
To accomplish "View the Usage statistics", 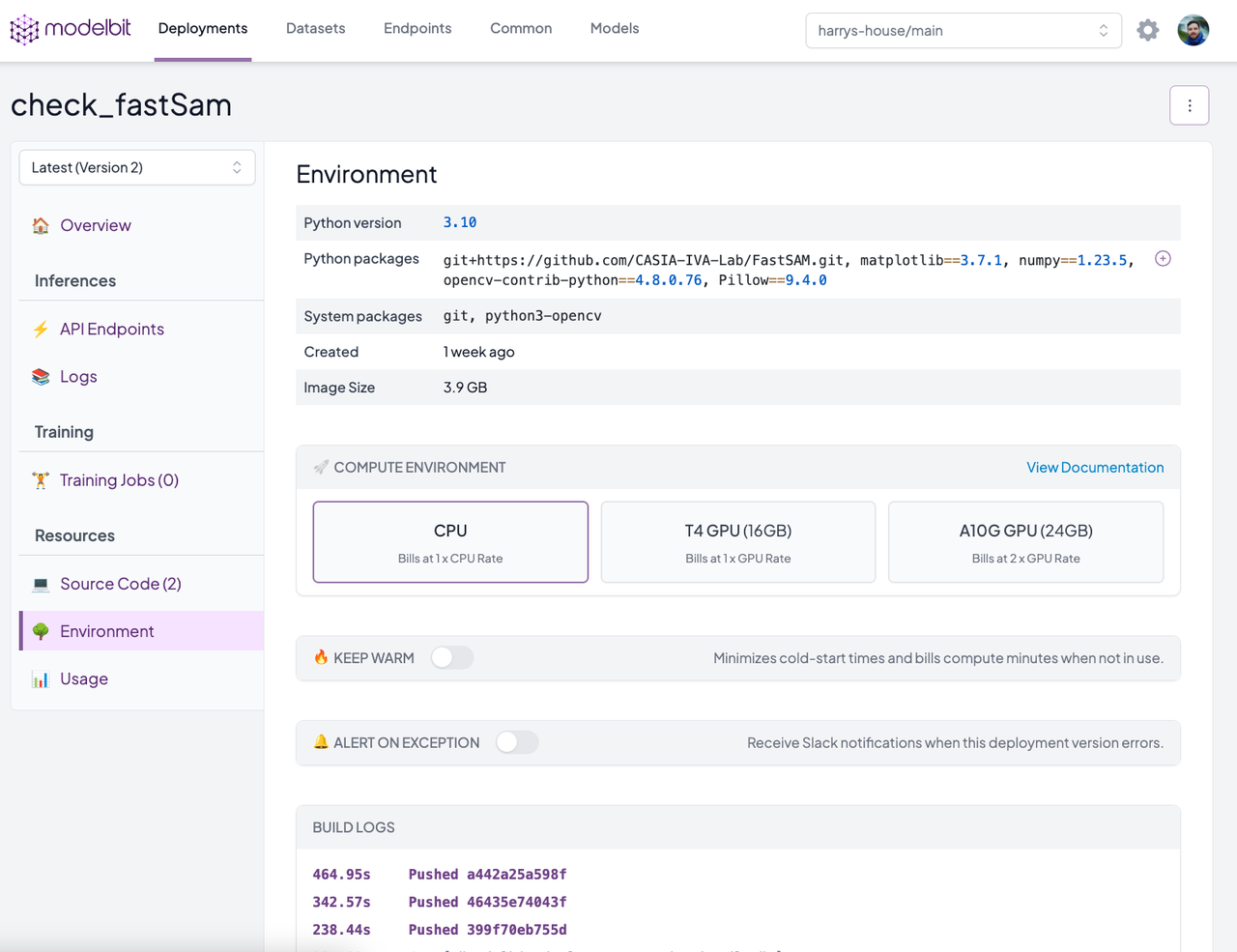I will (81, 678).
